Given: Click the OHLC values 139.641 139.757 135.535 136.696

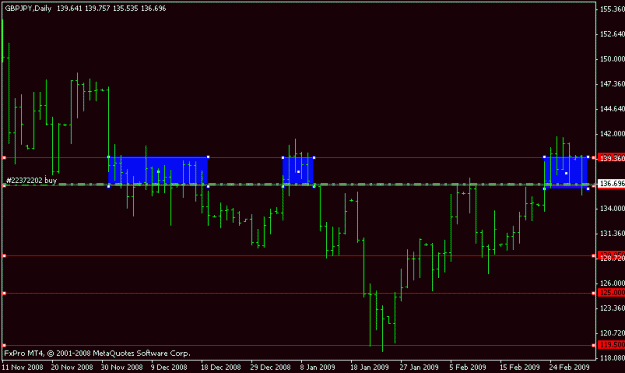Looking at the screenshot, I should pos(111,8).
